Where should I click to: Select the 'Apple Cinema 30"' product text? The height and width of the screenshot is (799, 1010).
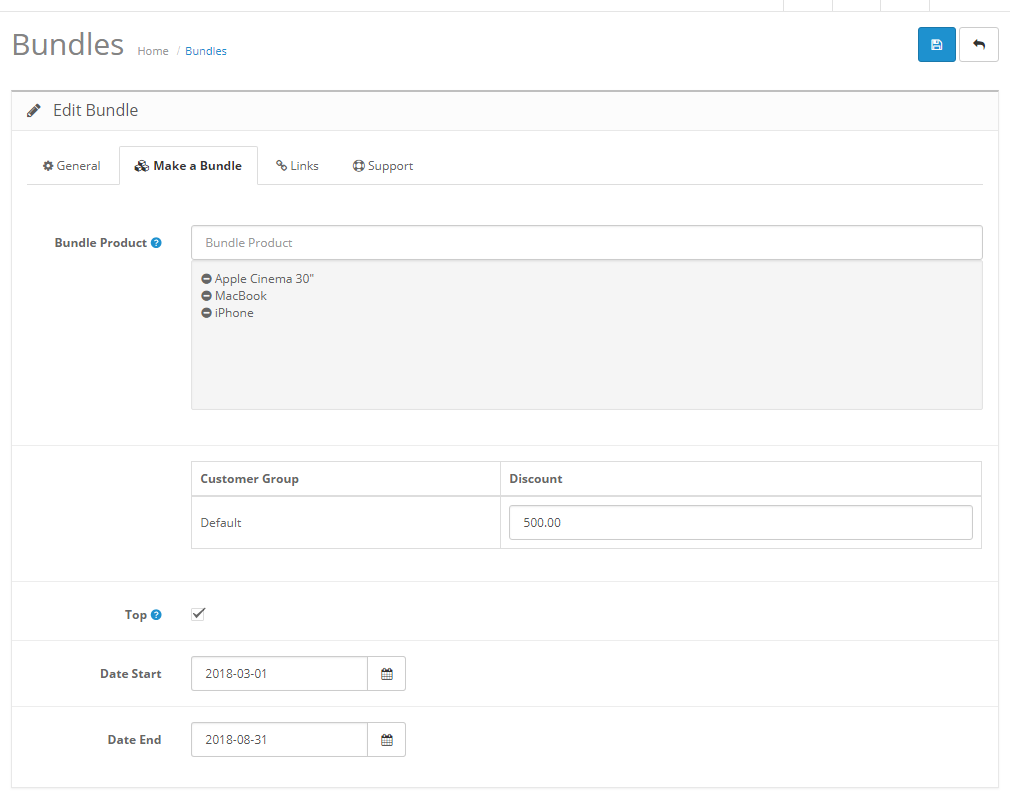pos(264,279)
